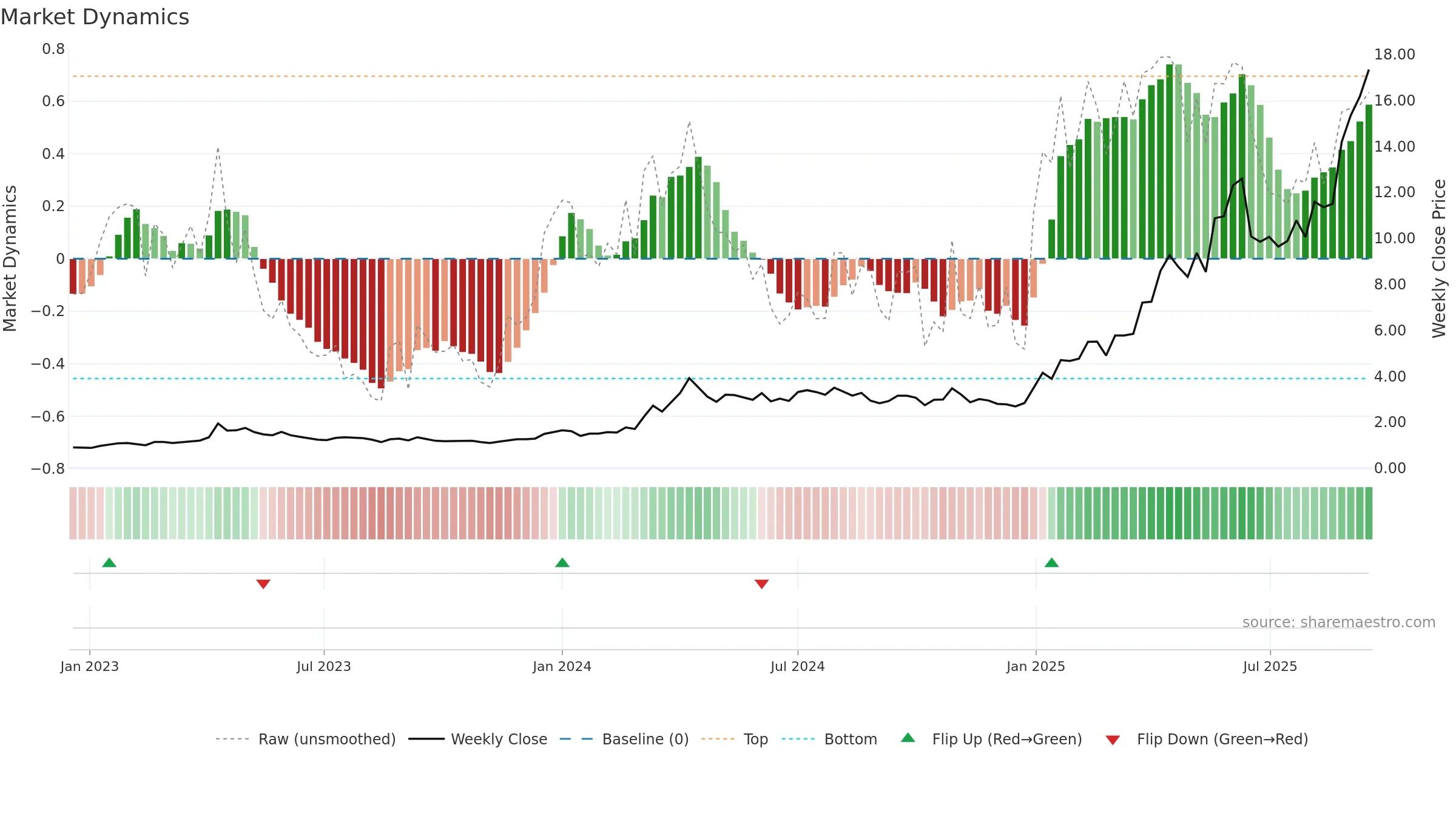
Task: Click the green flip-up triangle in the legend
Action: click(908, 738)
